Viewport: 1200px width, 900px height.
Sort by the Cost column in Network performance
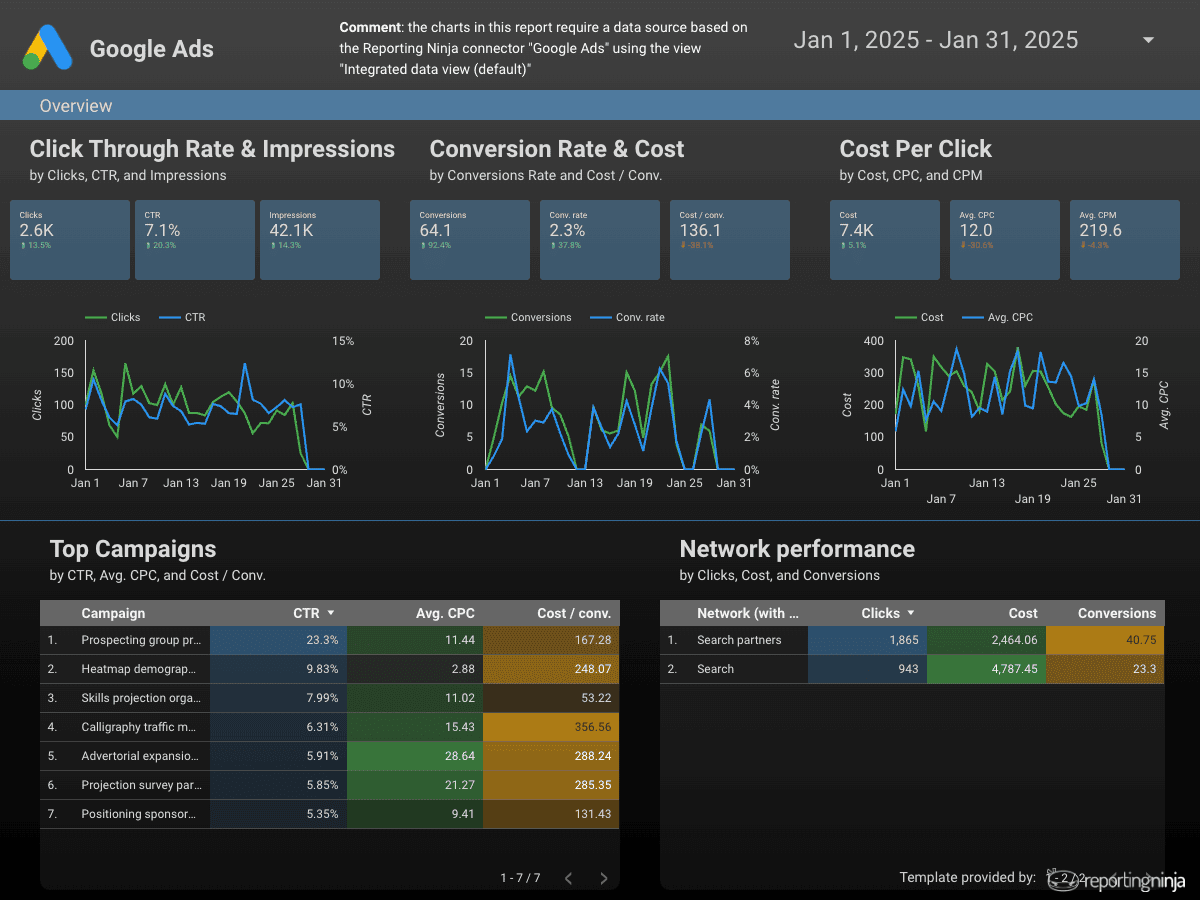[x=1022, y=613]
